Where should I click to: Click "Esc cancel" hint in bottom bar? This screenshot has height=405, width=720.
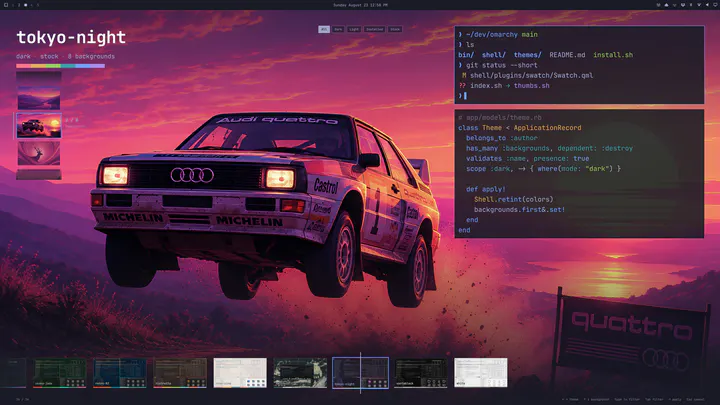(x=695, y=399)
